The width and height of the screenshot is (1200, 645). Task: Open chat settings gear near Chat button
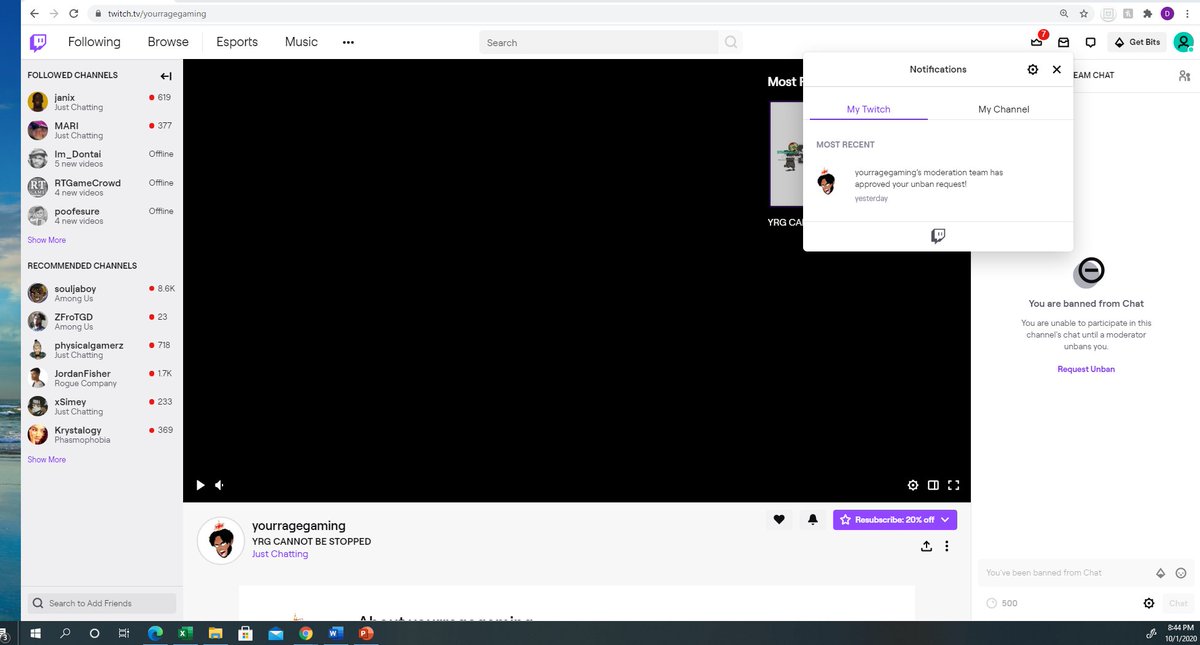click(x=1149, y=603)
